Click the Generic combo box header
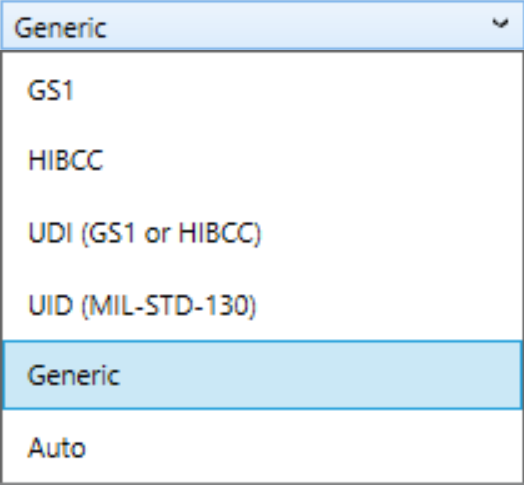The height and width of the screenshot is (485, 524). click(x=262, y=26)
